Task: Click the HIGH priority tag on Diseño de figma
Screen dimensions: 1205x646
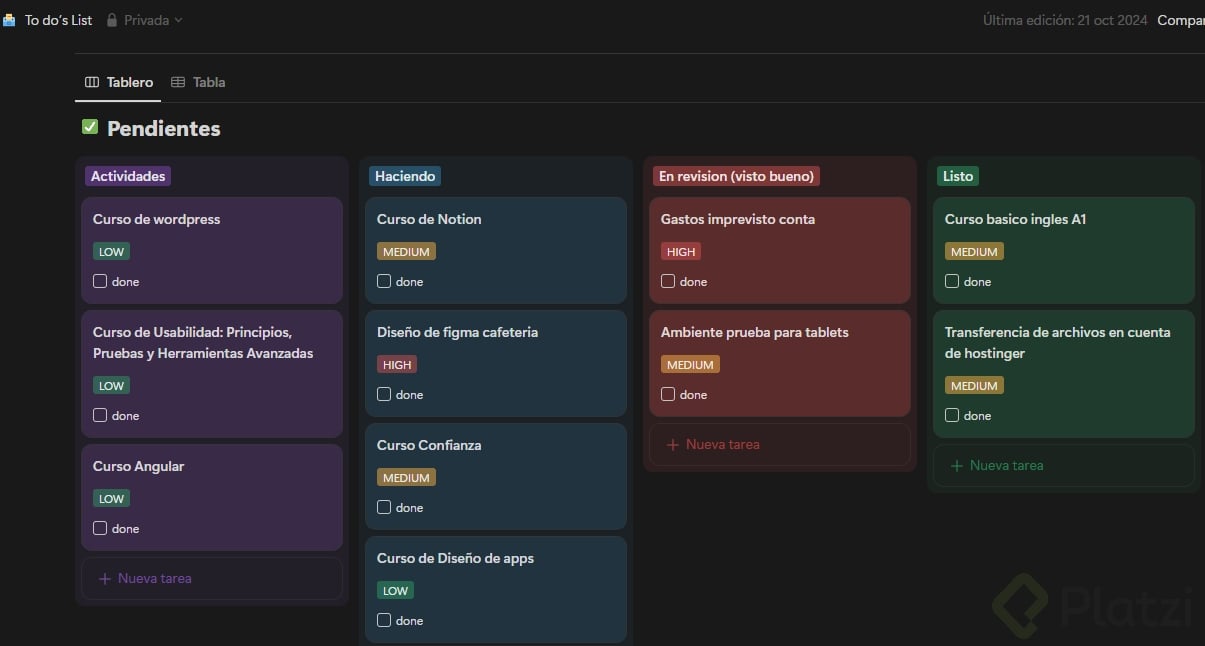Action: [x=397, y=365]
